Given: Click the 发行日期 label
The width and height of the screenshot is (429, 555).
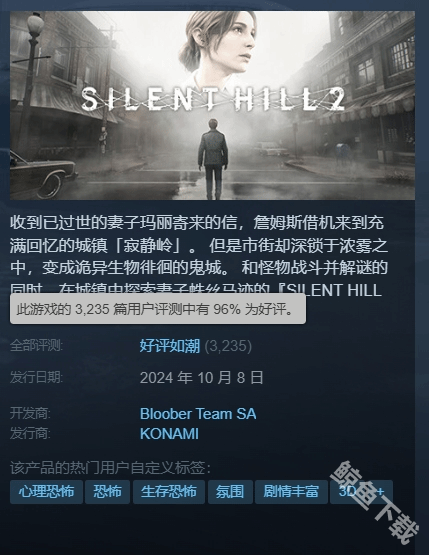Looking at the screenshot, I should [x=36, y=377].
